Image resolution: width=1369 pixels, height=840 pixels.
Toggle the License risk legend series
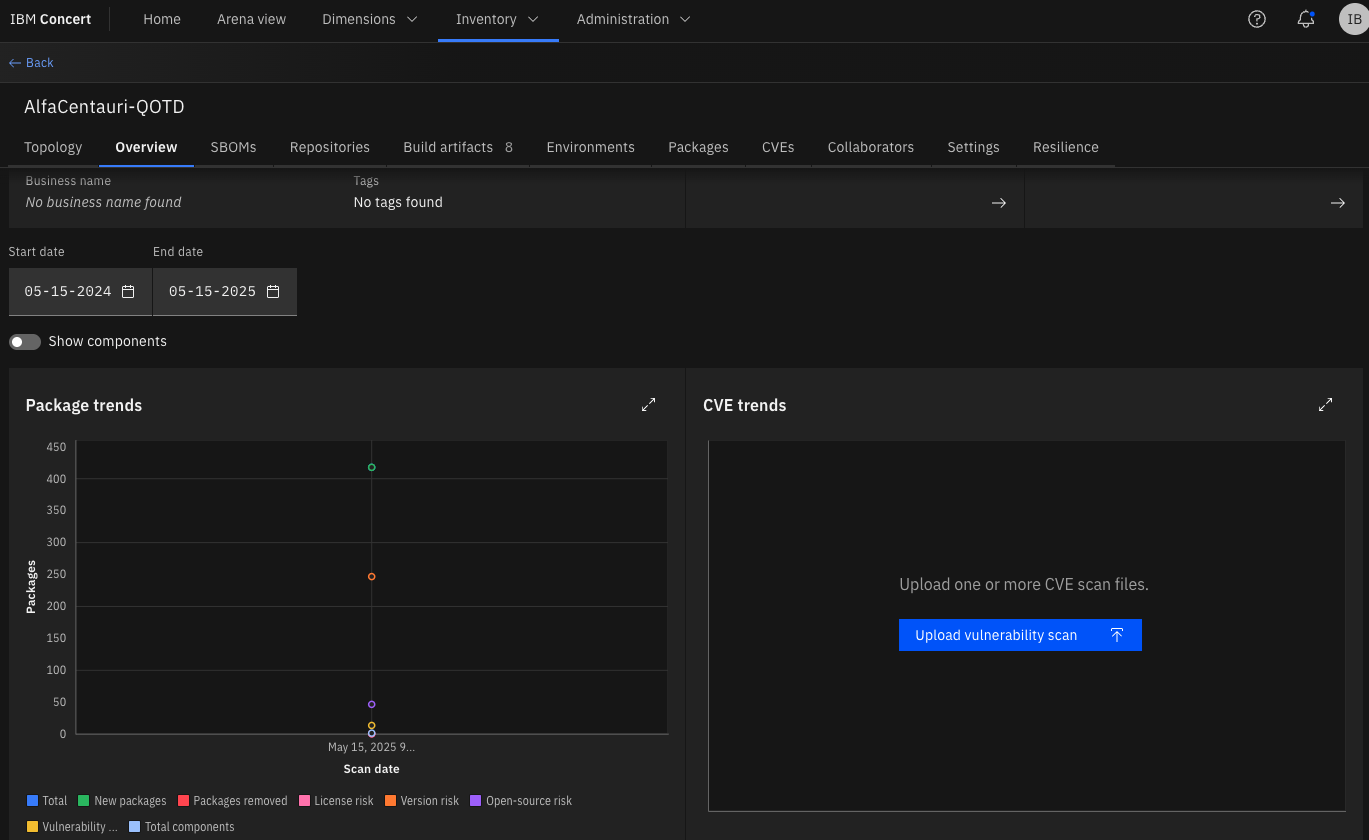click(x=336, y=801)
